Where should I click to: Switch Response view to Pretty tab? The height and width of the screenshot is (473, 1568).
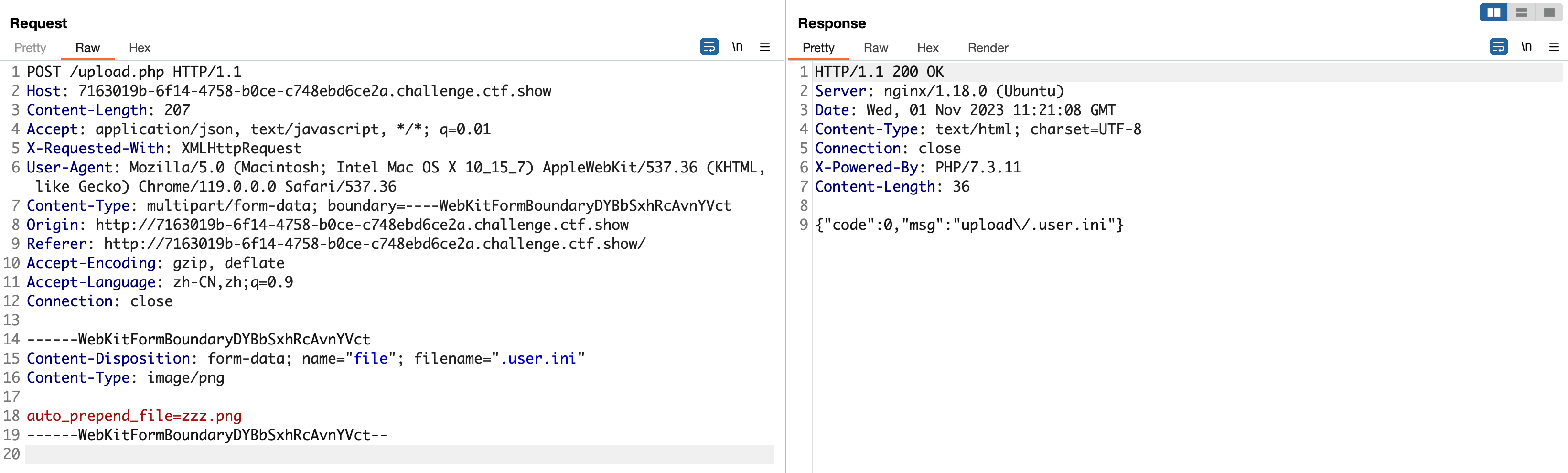click(x=818, y=48)
